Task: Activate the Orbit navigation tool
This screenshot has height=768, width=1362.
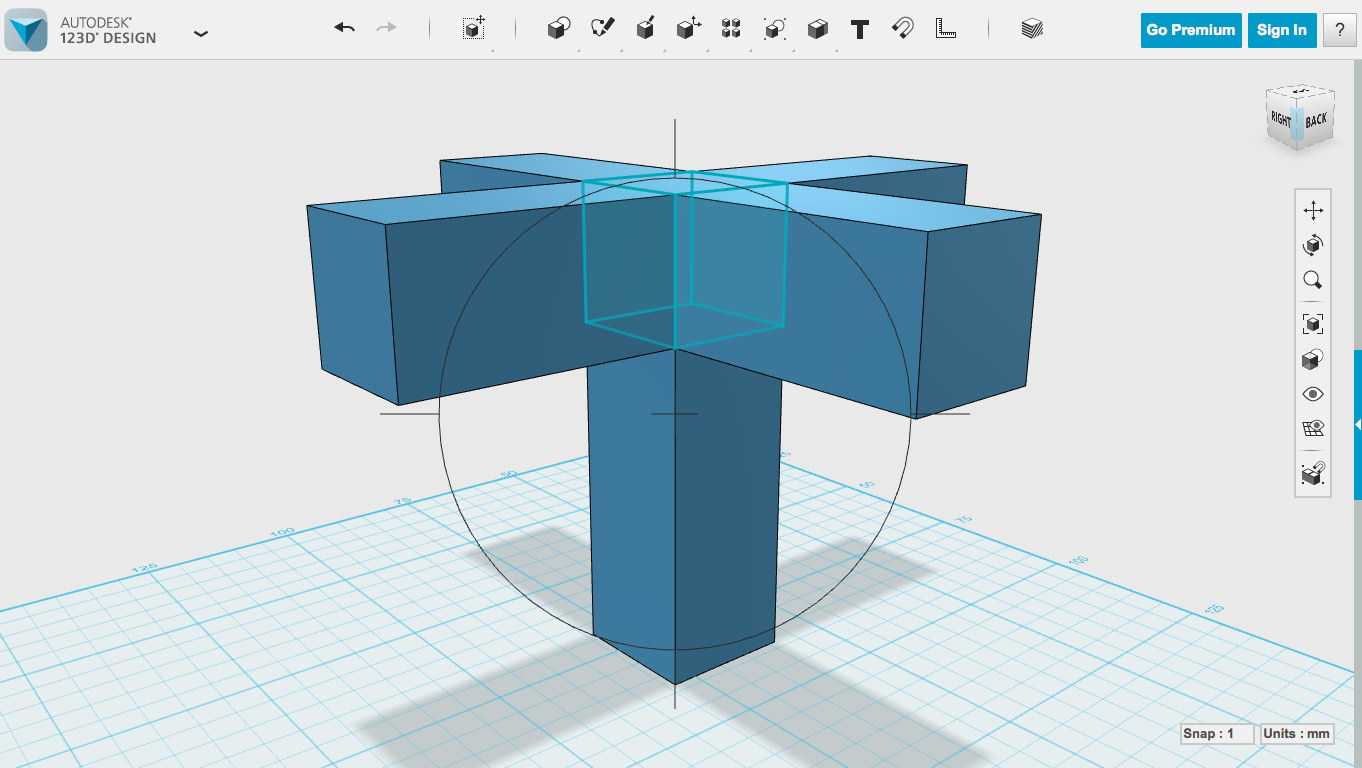Action: coord(1313,245)
